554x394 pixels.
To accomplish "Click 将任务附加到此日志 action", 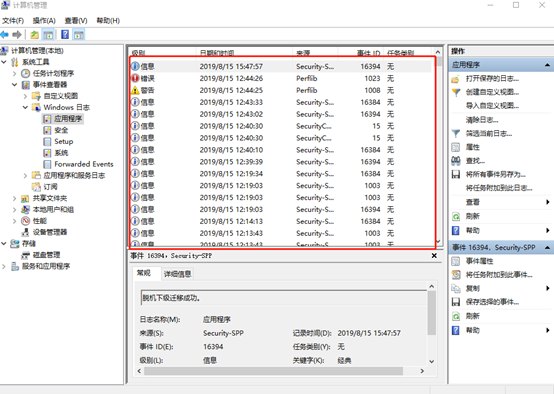I will click(499, 188).
